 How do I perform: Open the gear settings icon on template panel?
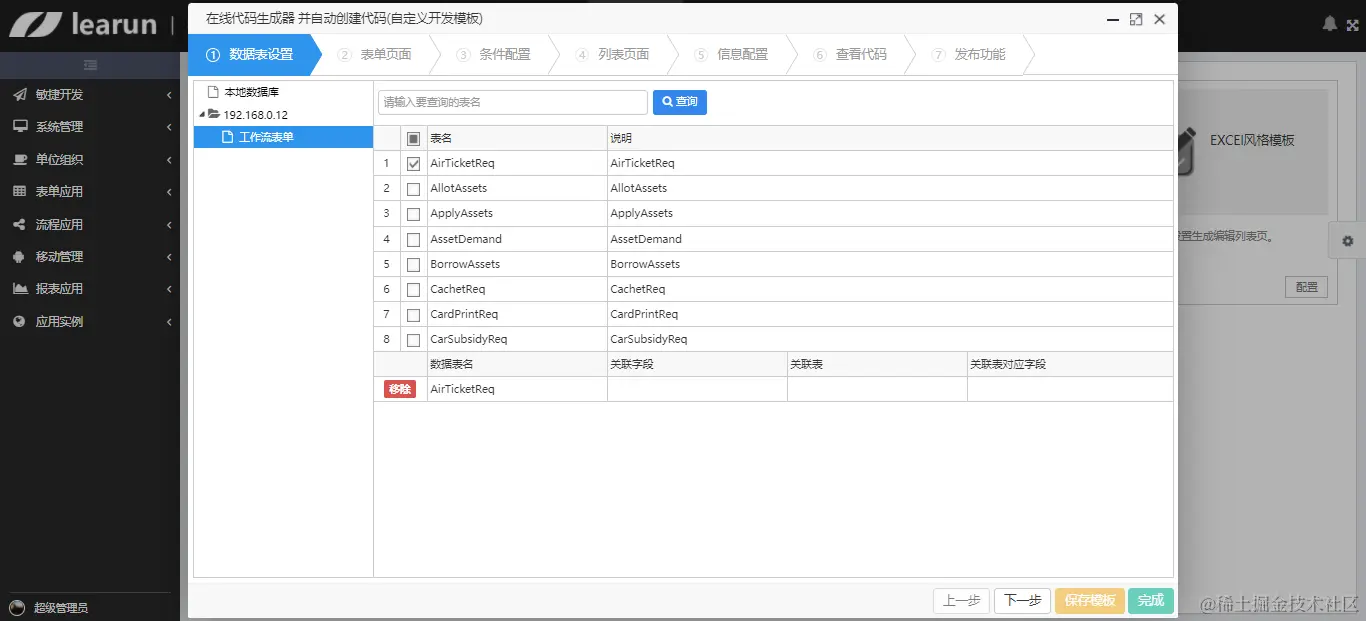pos(1347,241)
